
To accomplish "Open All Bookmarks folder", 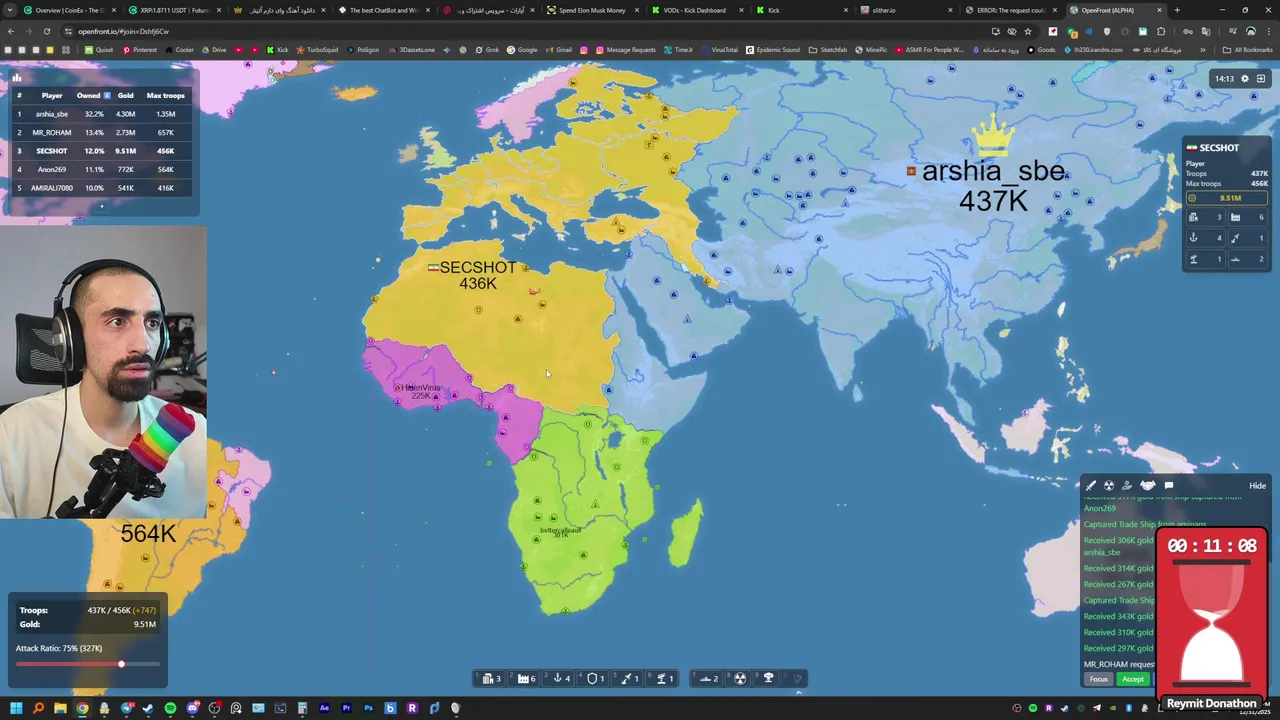I will click(x=1248, y=50).
